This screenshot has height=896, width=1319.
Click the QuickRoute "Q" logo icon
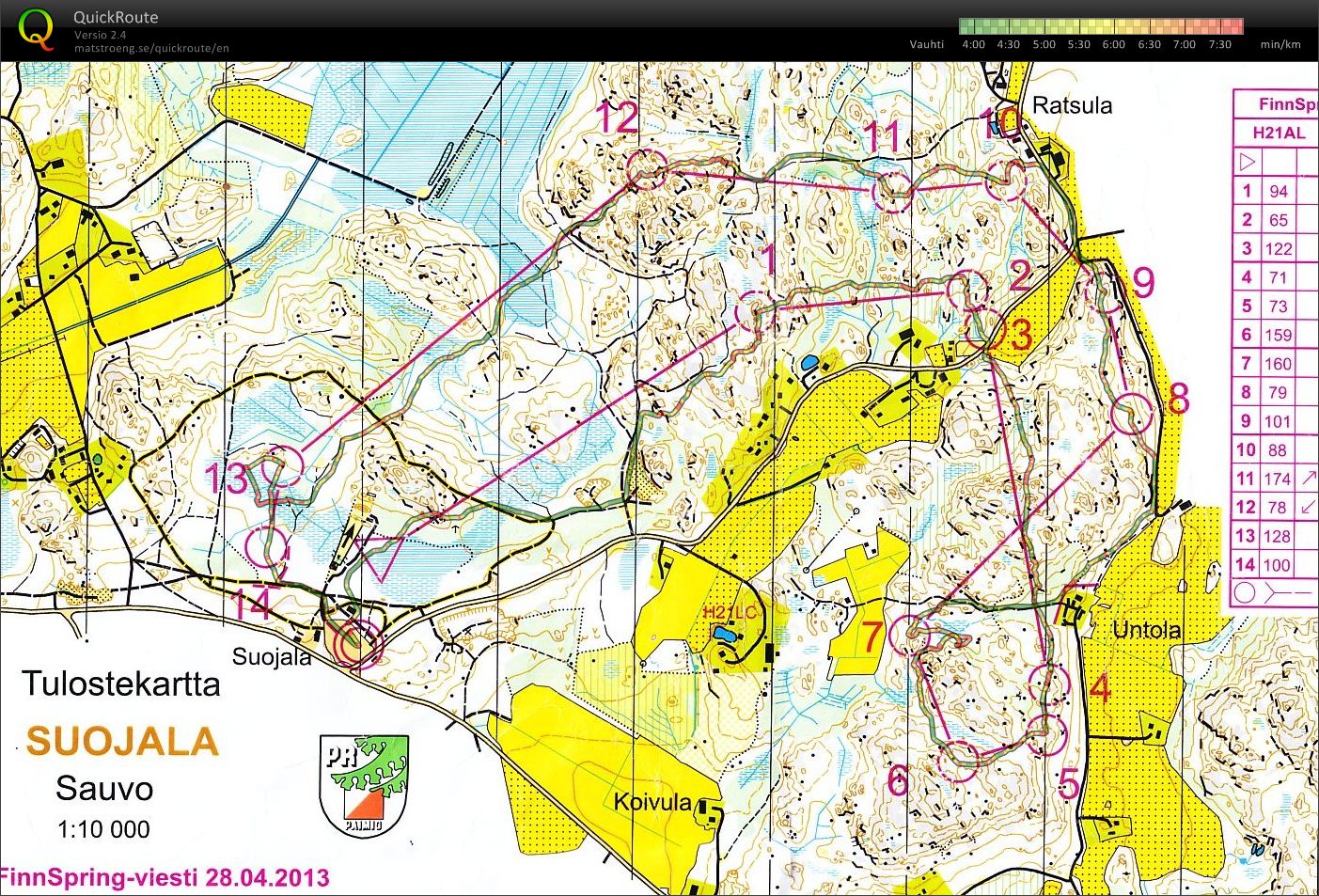[x=36, y=25]
